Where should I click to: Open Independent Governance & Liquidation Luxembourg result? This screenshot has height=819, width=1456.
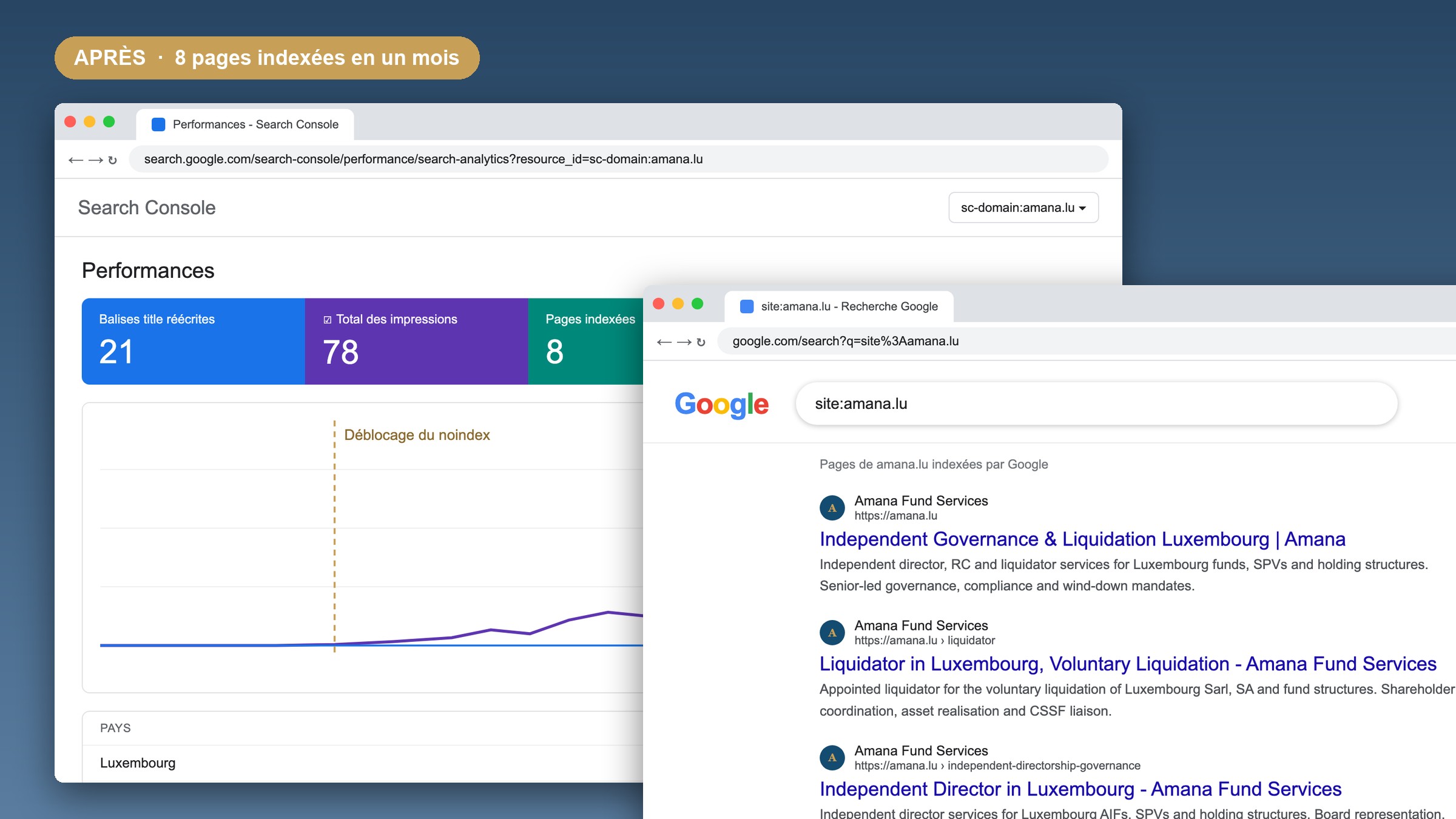pyautogui.click(x=1082, y=539)
